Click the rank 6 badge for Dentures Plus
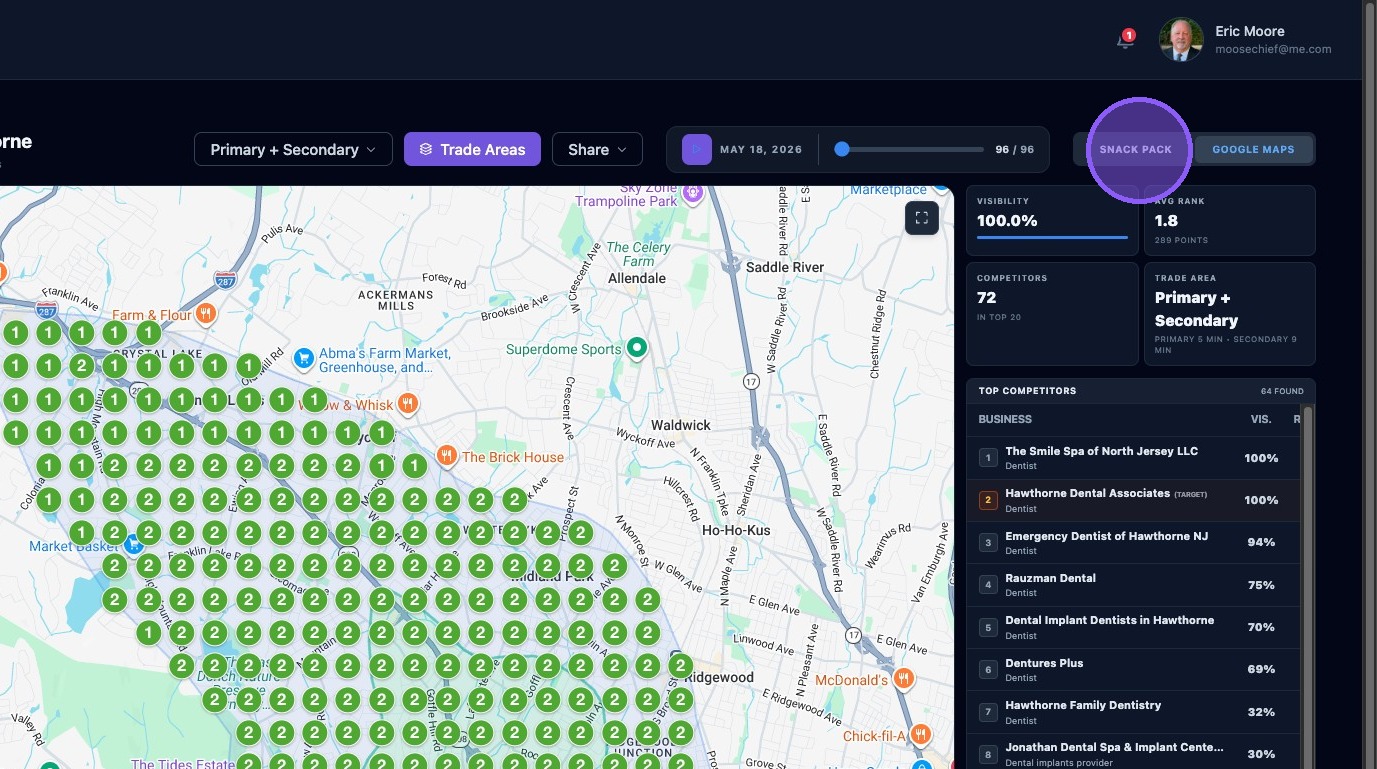 (988, 670)
